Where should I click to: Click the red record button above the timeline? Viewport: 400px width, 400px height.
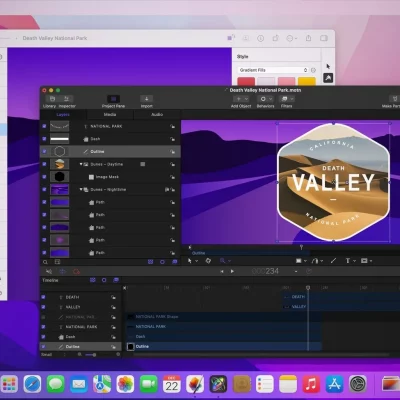pyautogui.click(x=76, y=272)
